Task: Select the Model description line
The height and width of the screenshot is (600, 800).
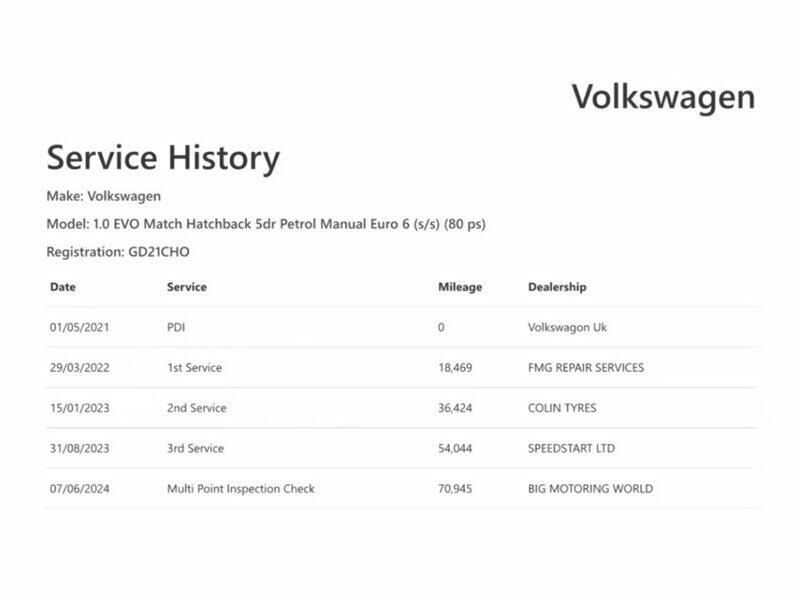Action: tap(266, 224)
